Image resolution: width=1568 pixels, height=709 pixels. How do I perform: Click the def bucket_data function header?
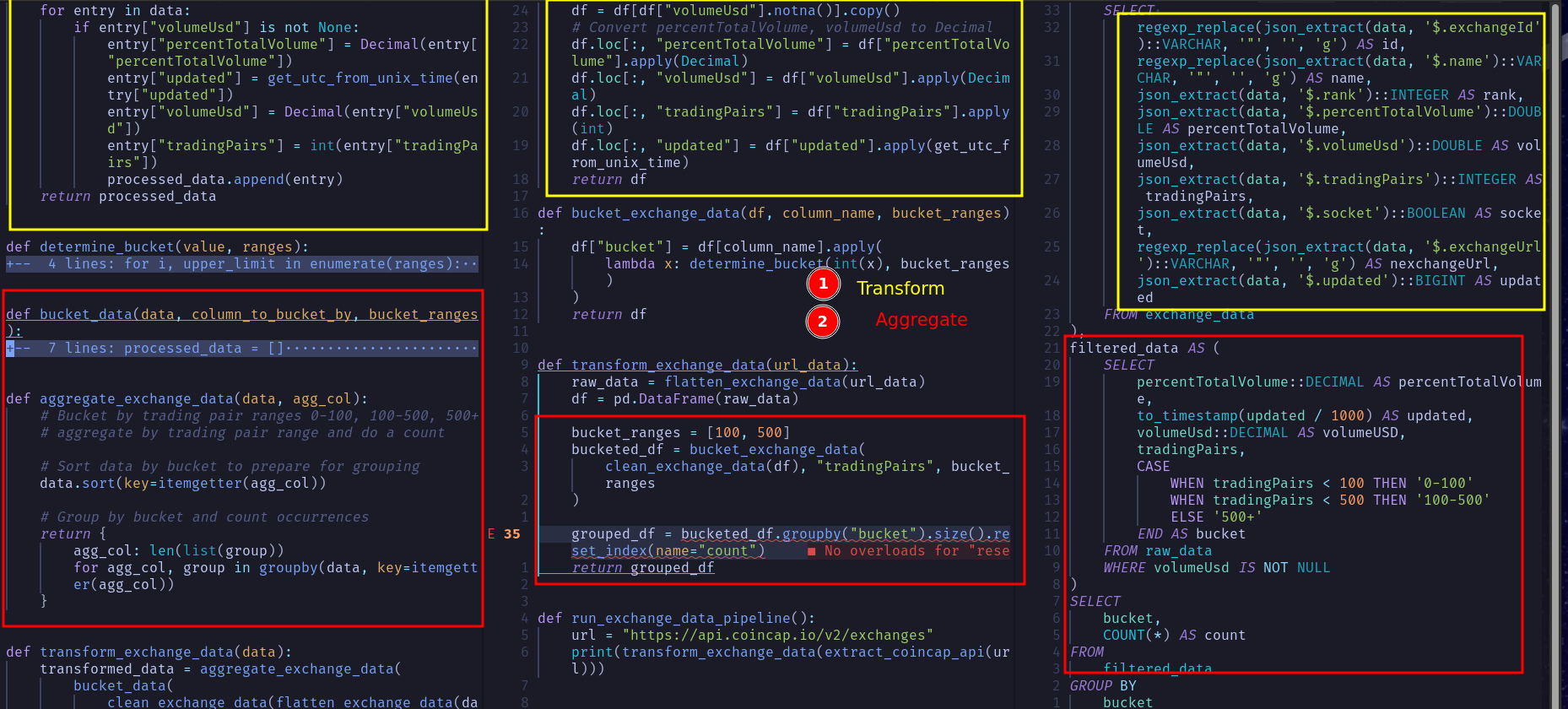click(x=241, y=315)
